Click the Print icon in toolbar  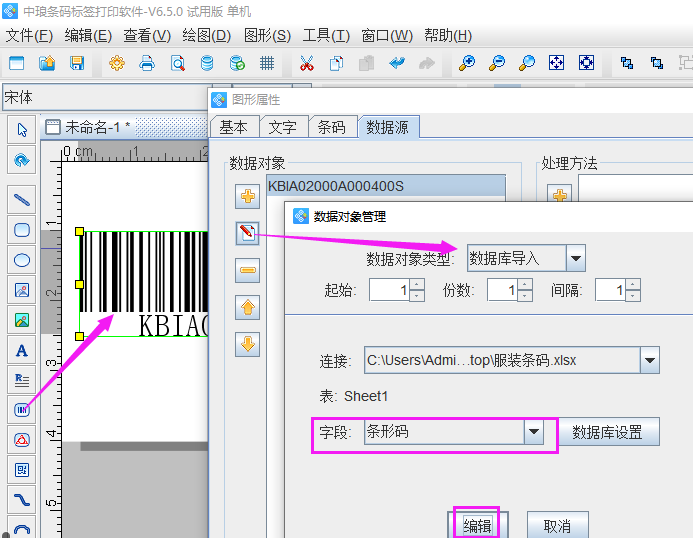pyautogui.click(x=147, y=63)
